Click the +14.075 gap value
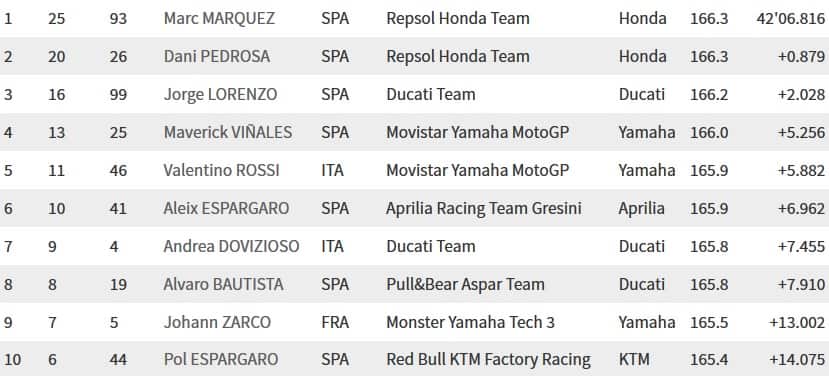This screenshot has height=376, width=829. (797, 360)
